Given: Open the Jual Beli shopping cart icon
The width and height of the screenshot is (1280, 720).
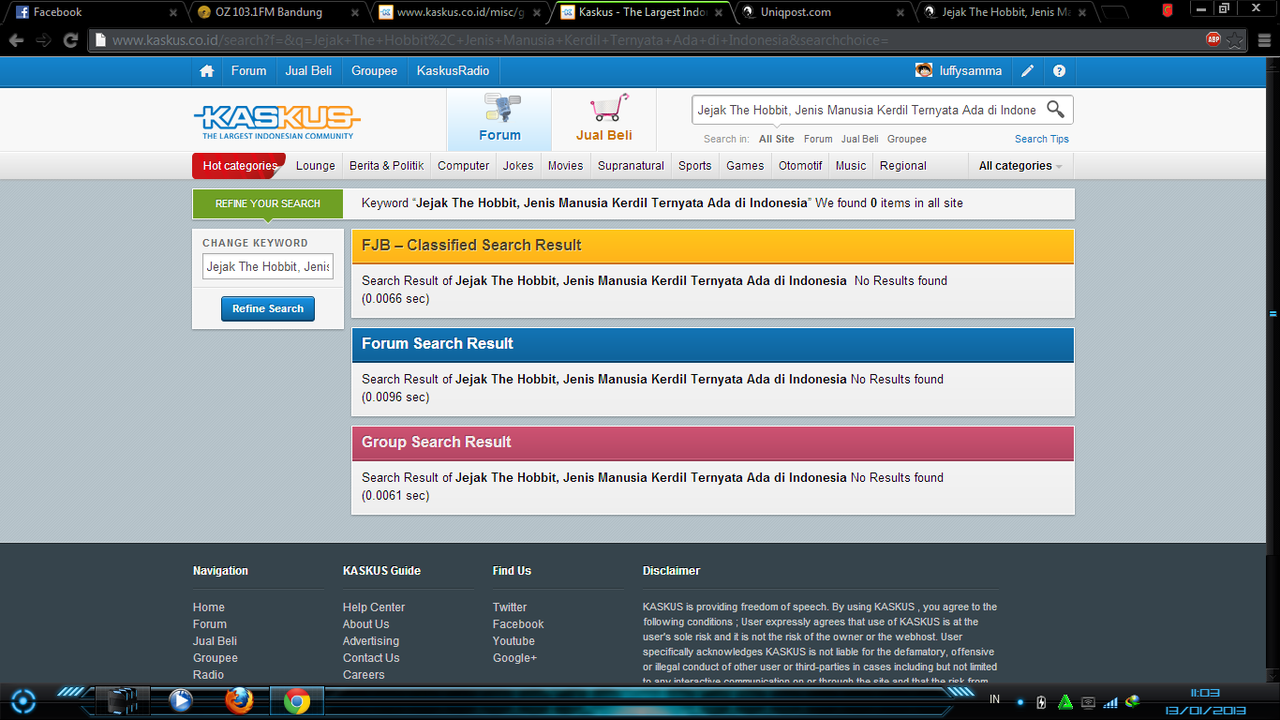Looking at the screenshot, I should click(608, 107).
